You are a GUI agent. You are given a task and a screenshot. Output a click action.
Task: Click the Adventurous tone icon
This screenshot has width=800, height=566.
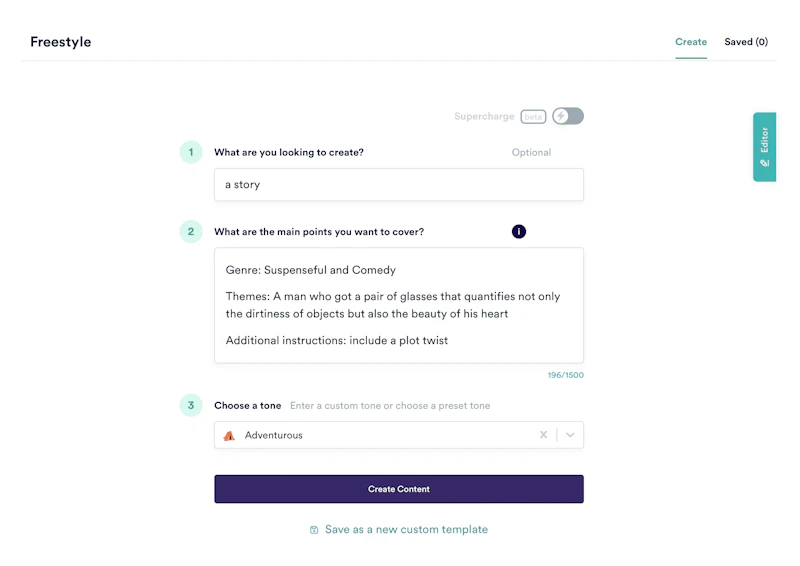(230, 436)
